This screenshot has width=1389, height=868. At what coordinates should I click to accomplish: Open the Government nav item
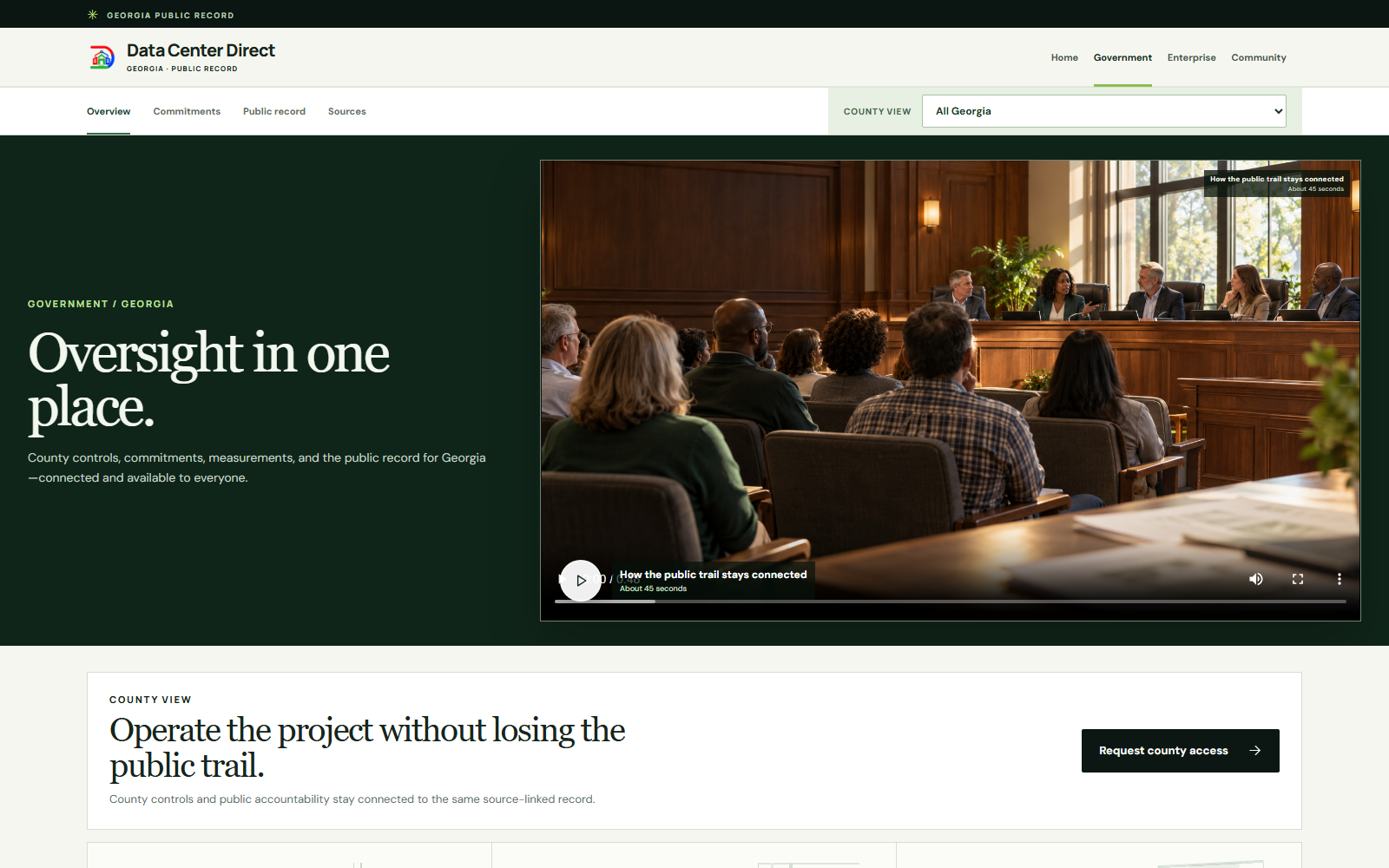coord(1122,57)
